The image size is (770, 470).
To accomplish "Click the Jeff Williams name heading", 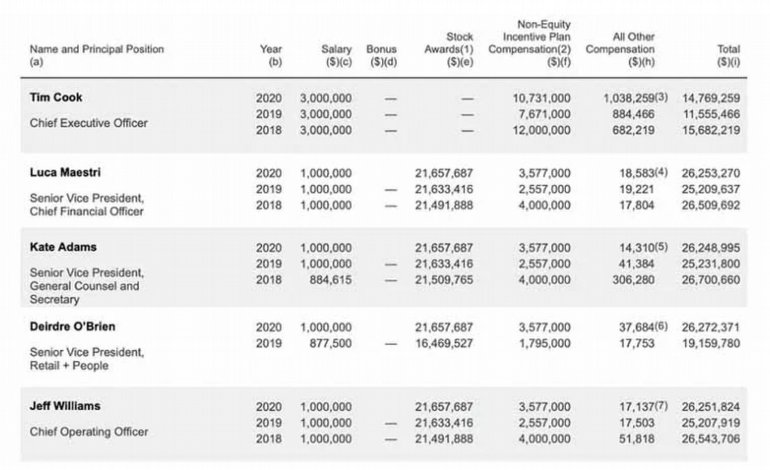I will pos(64,408).
